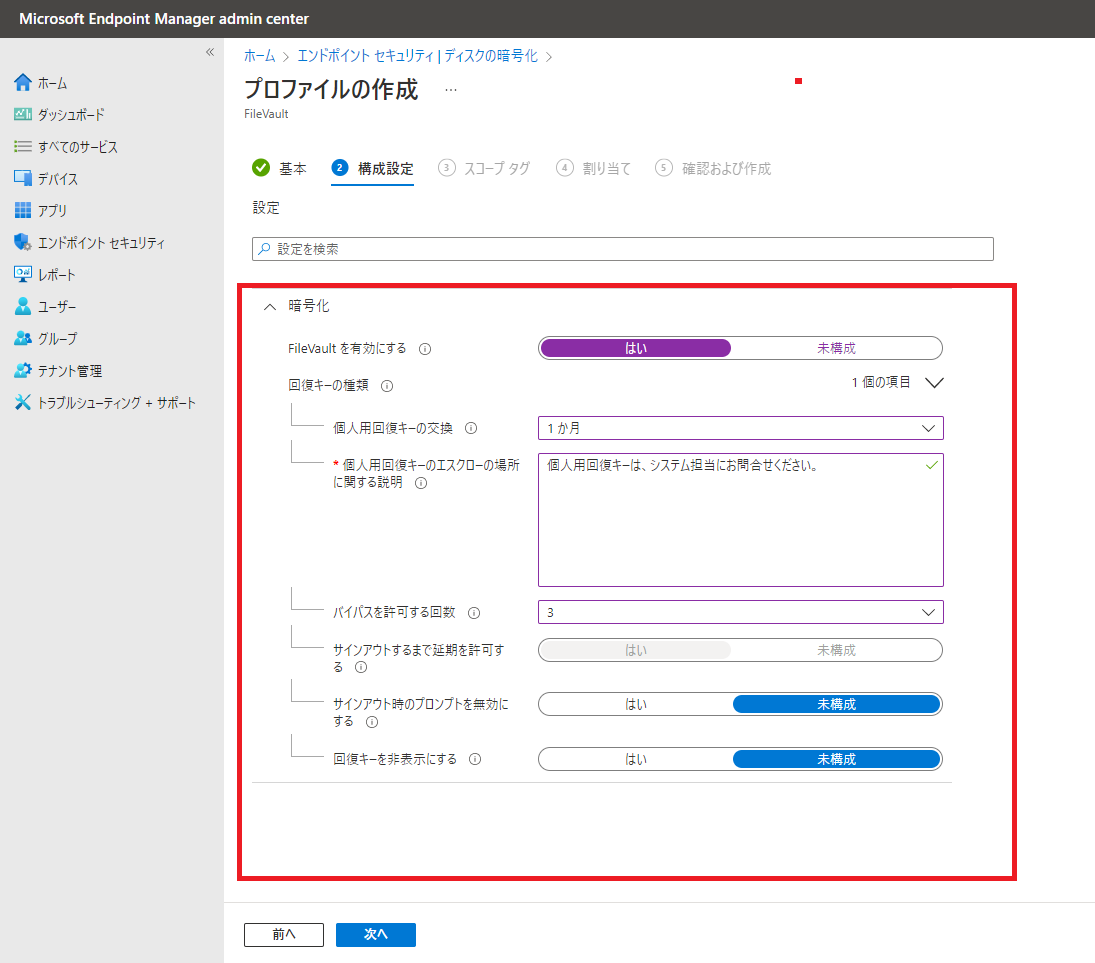1095x963 pixels.
Task: Open the エンドポイント セキュリティ | ディスクの暗号化 breadcrumb
Action: 418,56
